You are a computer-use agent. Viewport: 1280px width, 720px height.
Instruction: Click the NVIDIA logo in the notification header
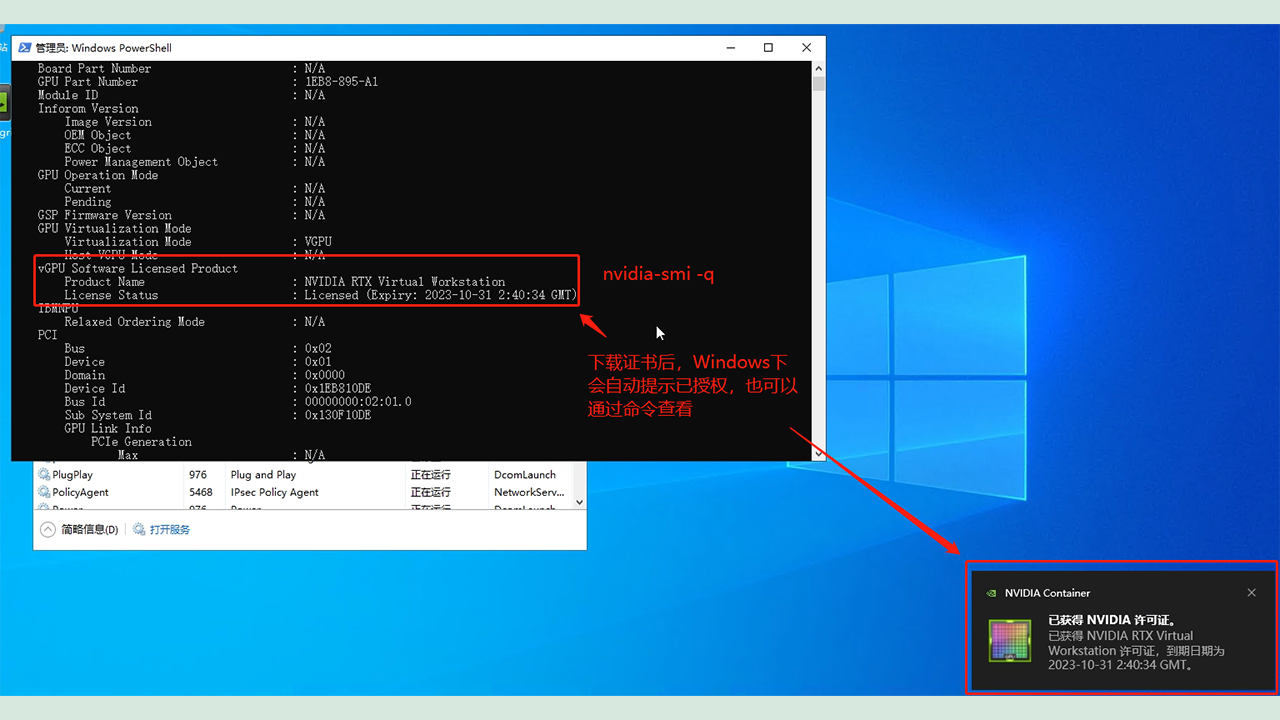tap(991, 593)
